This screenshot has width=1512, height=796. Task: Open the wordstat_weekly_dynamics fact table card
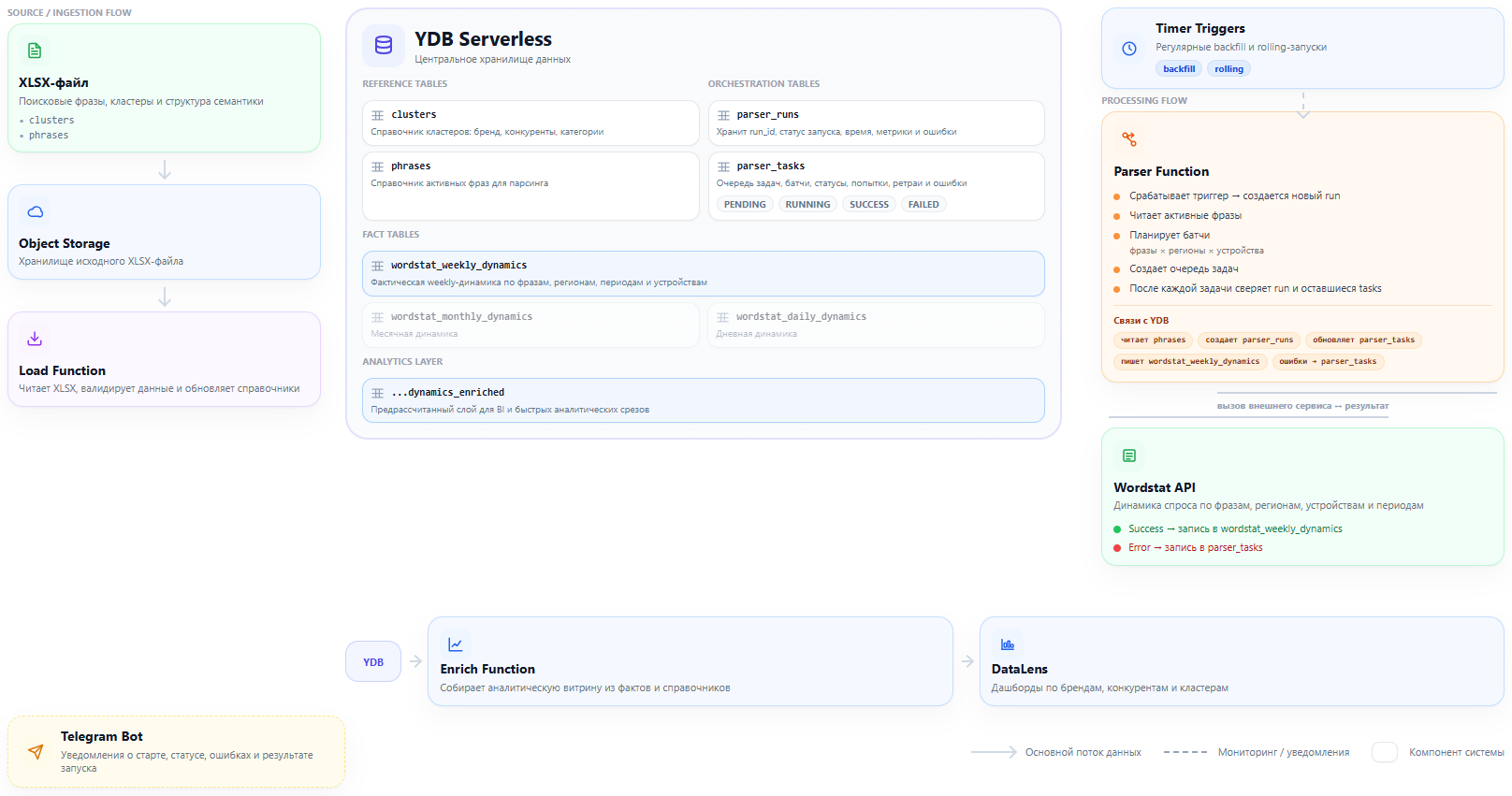coord(704,273)
